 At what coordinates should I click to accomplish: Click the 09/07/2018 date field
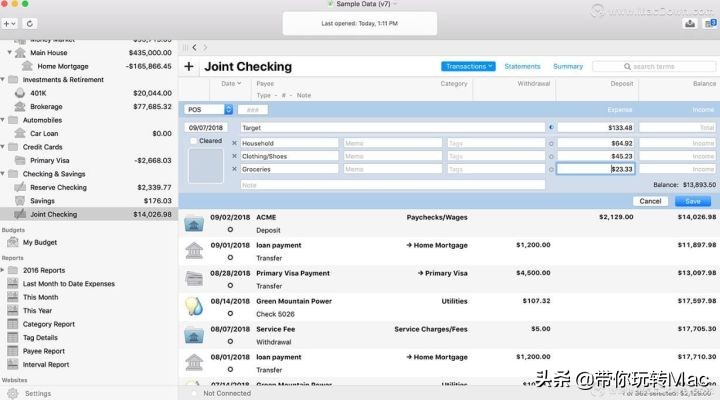[206, 128]
